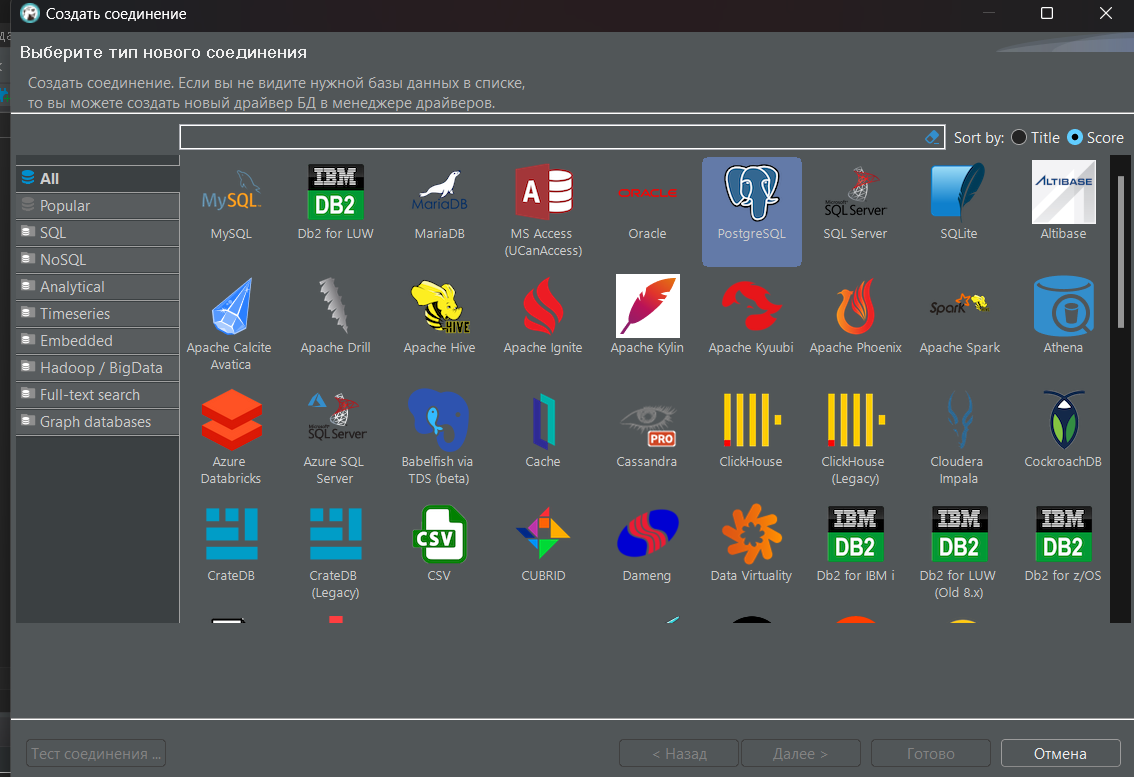
Task: Click the < Назад button
Action: [x=679, y=753]
